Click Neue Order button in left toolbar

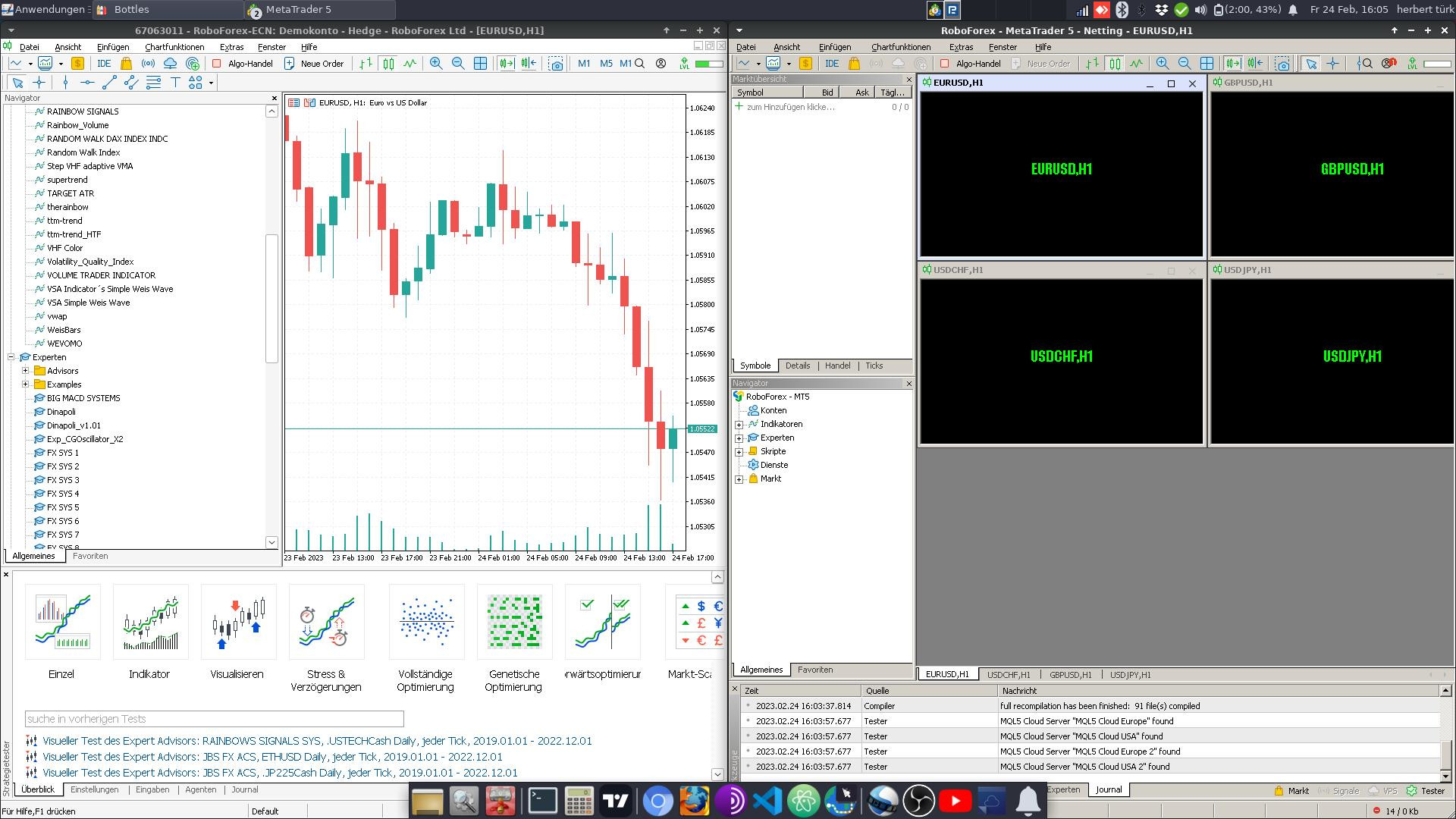tap(314, 64)
